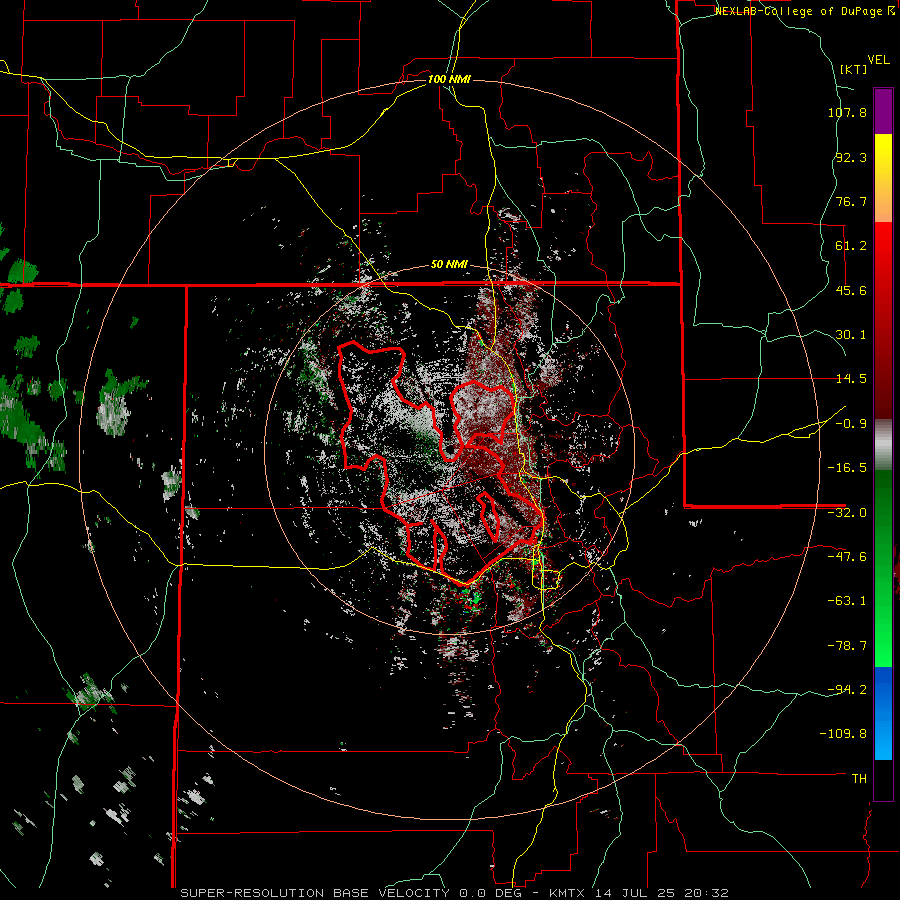Pick the green segment of velocity scale
Screen dimensions: 900x900
[883, 568]
